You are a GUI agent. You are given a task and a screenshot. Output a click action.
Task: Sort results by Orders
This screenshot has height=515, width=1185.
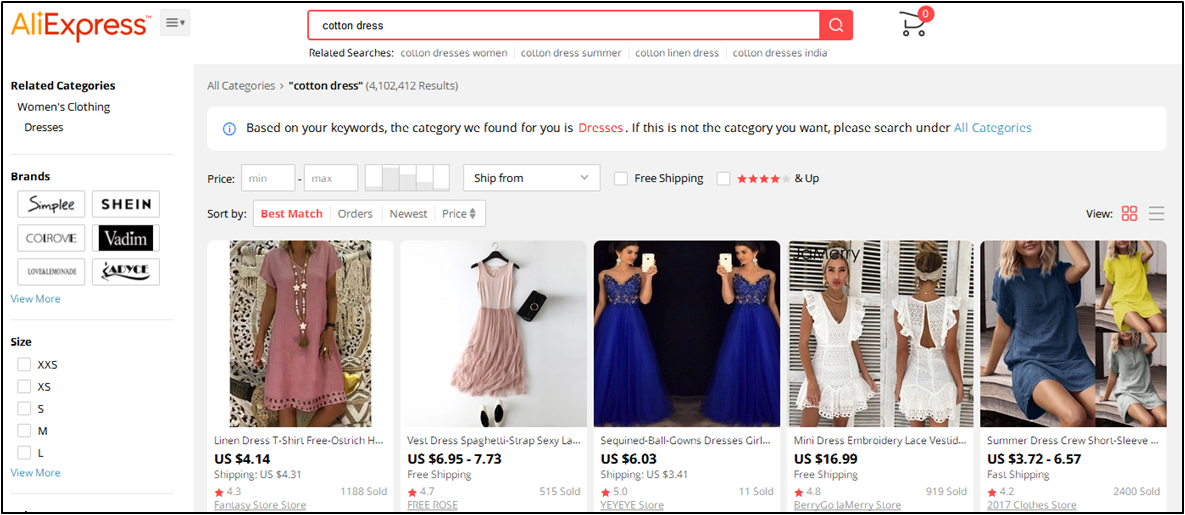point(355,213)
